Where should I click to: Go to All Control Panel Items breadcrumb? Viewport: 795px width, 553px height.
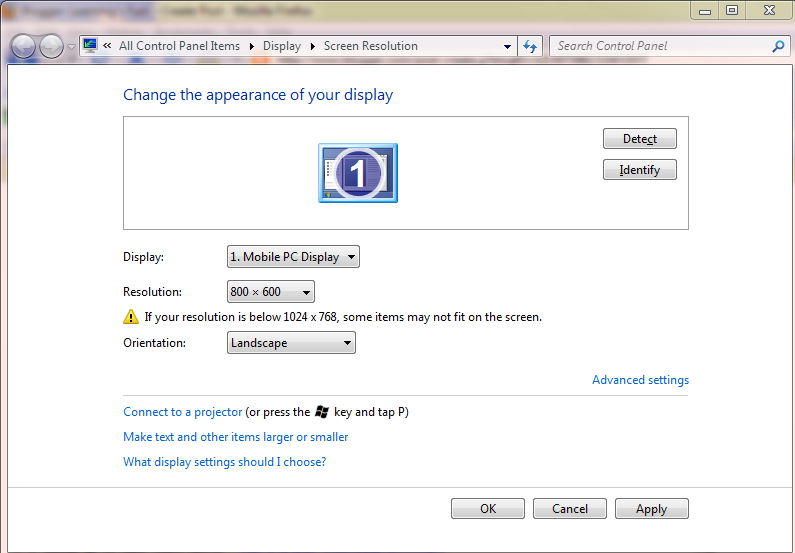(x=179, y=46)
